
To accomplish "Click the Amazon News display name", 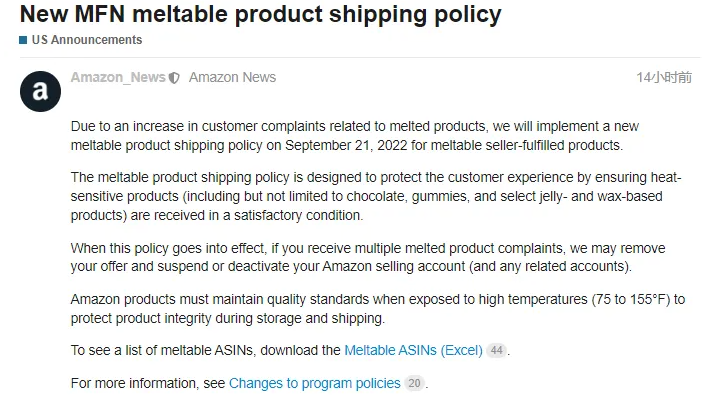I will (232, 77).
